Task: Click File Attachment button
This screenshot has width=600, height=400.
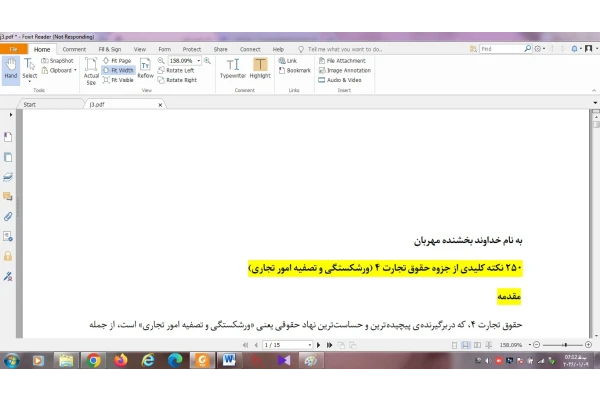Action: click(342, 60)
